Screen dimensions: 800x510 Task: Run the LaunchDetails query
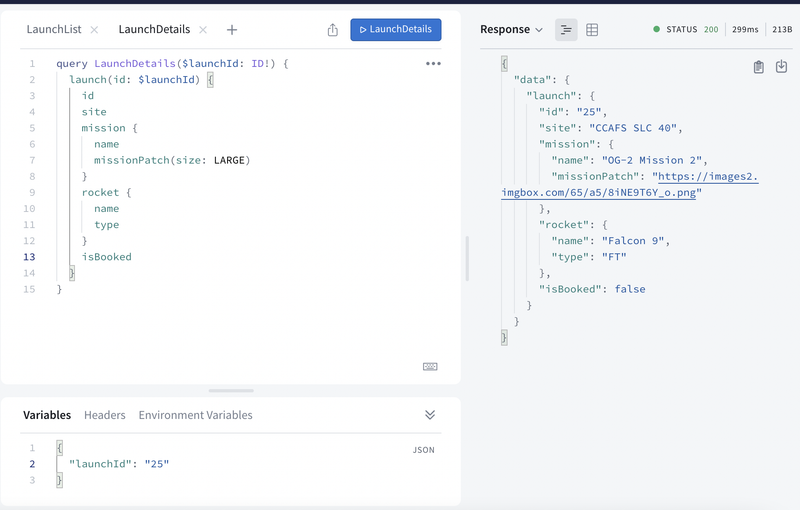pos(395,30)
